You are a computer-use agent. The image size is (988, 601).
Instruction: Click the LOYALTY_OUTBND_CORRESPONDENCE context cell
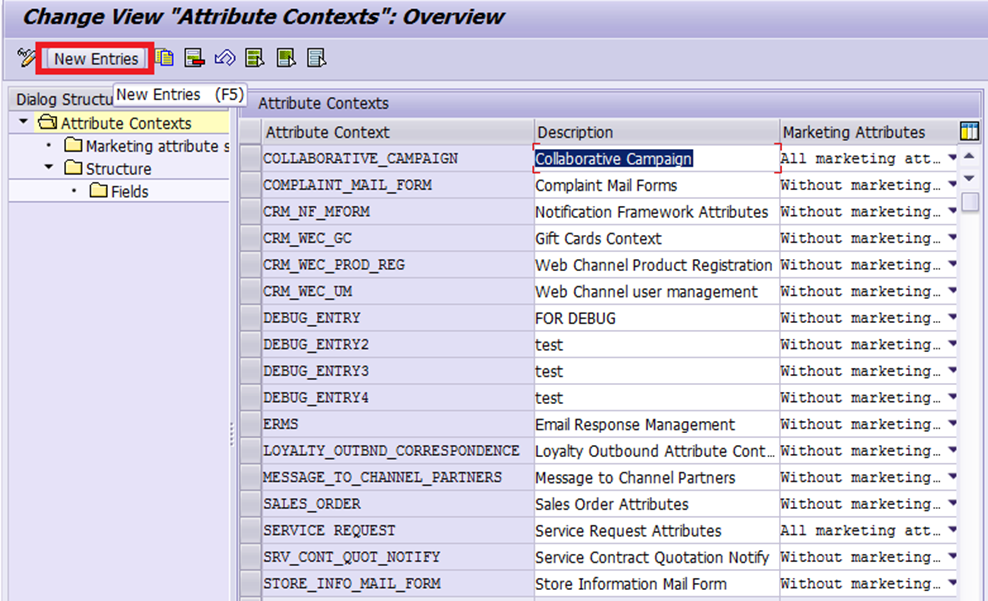click(398, 451)
